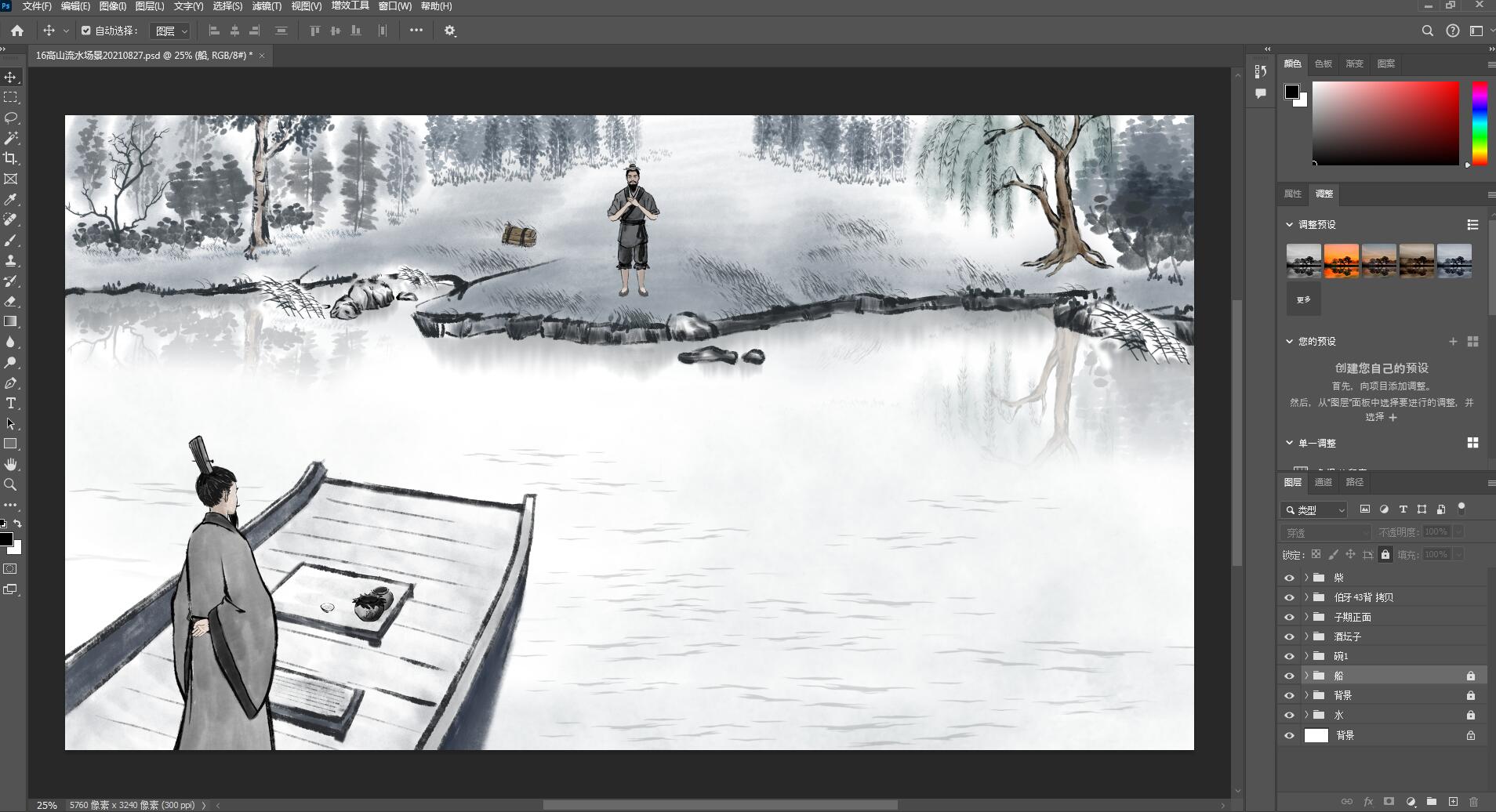The image size is (1496, 812).
Task: Open the search icon in the top right
Action: (1427, 31)
